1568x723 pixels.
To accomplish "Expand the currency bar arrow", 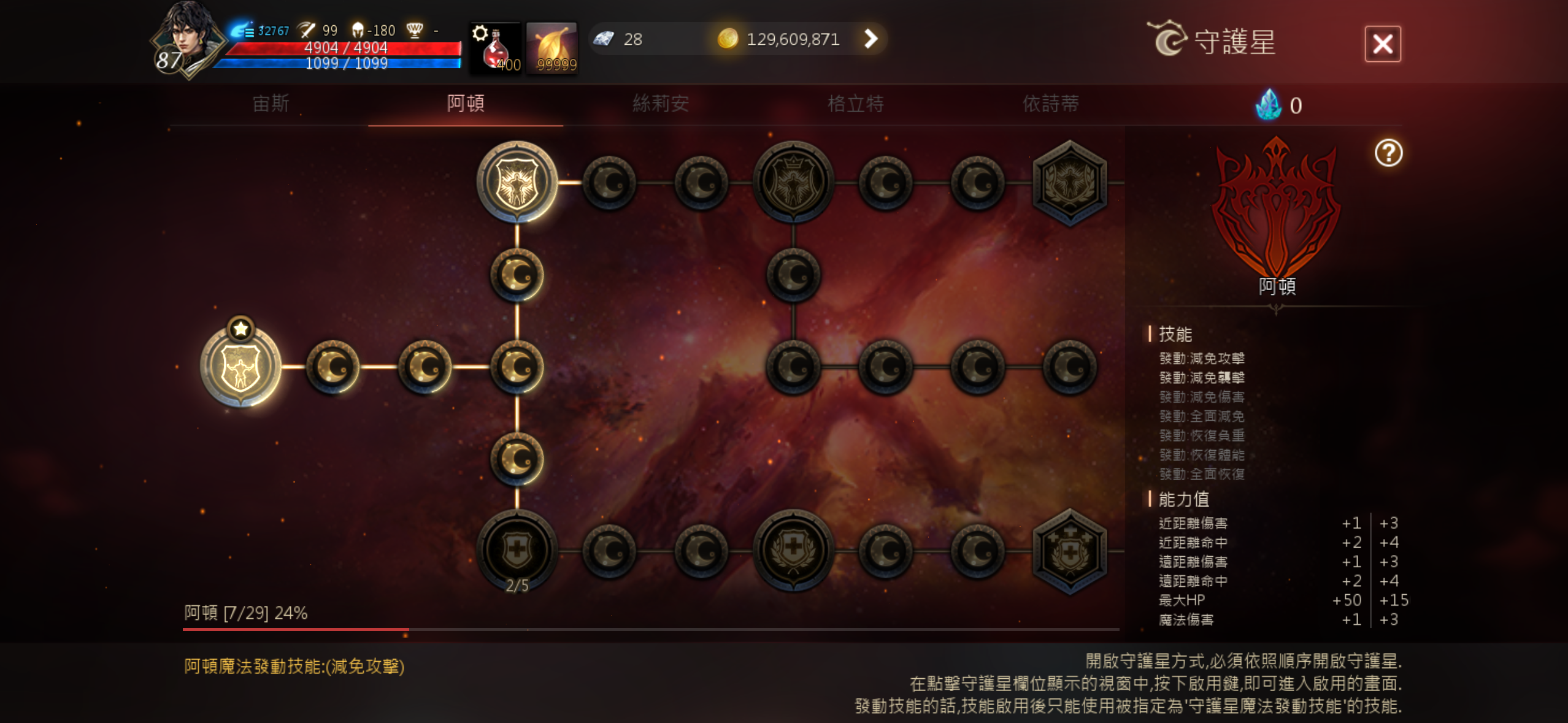I will (870, 39).
